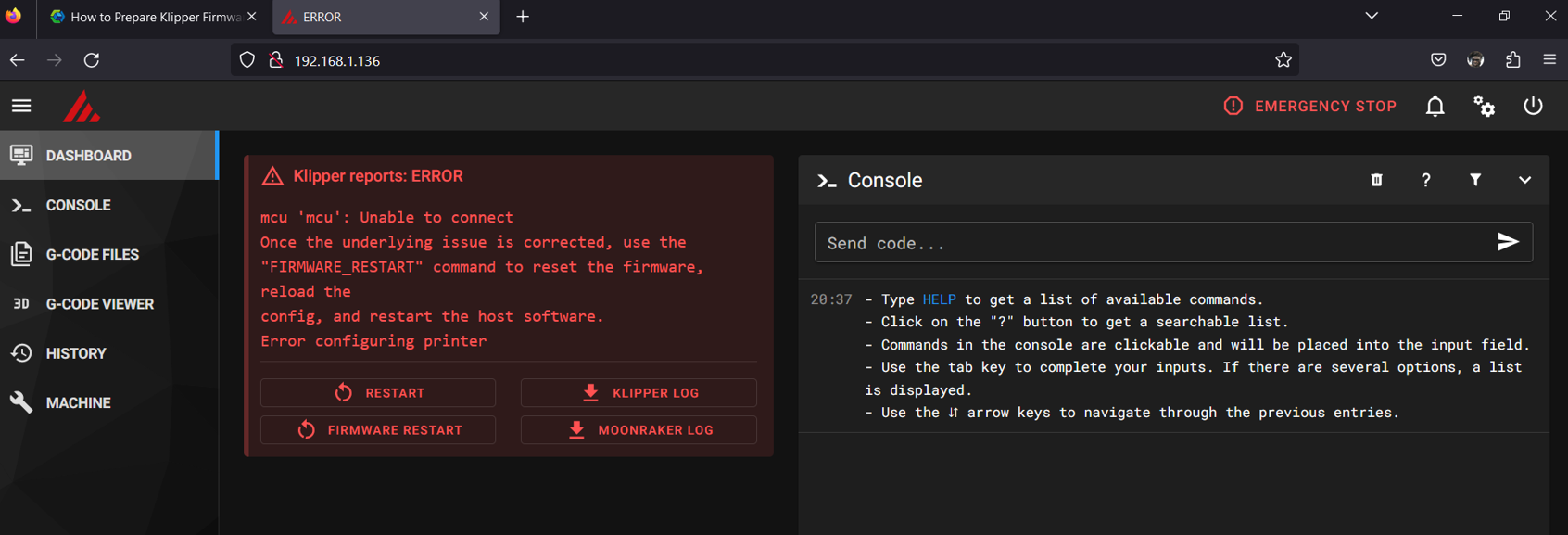Click the 20:37 console timestamp
Screen dimensions: 1568x535
coord(831,299)
